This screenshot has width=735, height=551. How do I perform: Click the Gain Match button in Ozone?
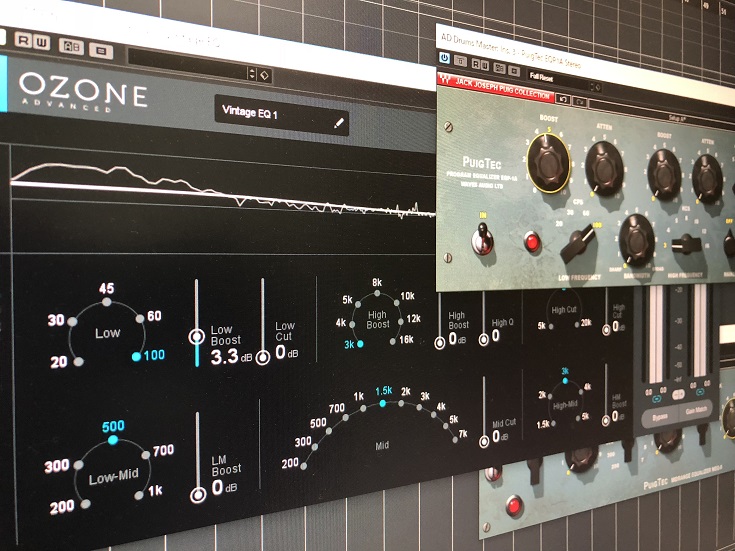point(696,410)
